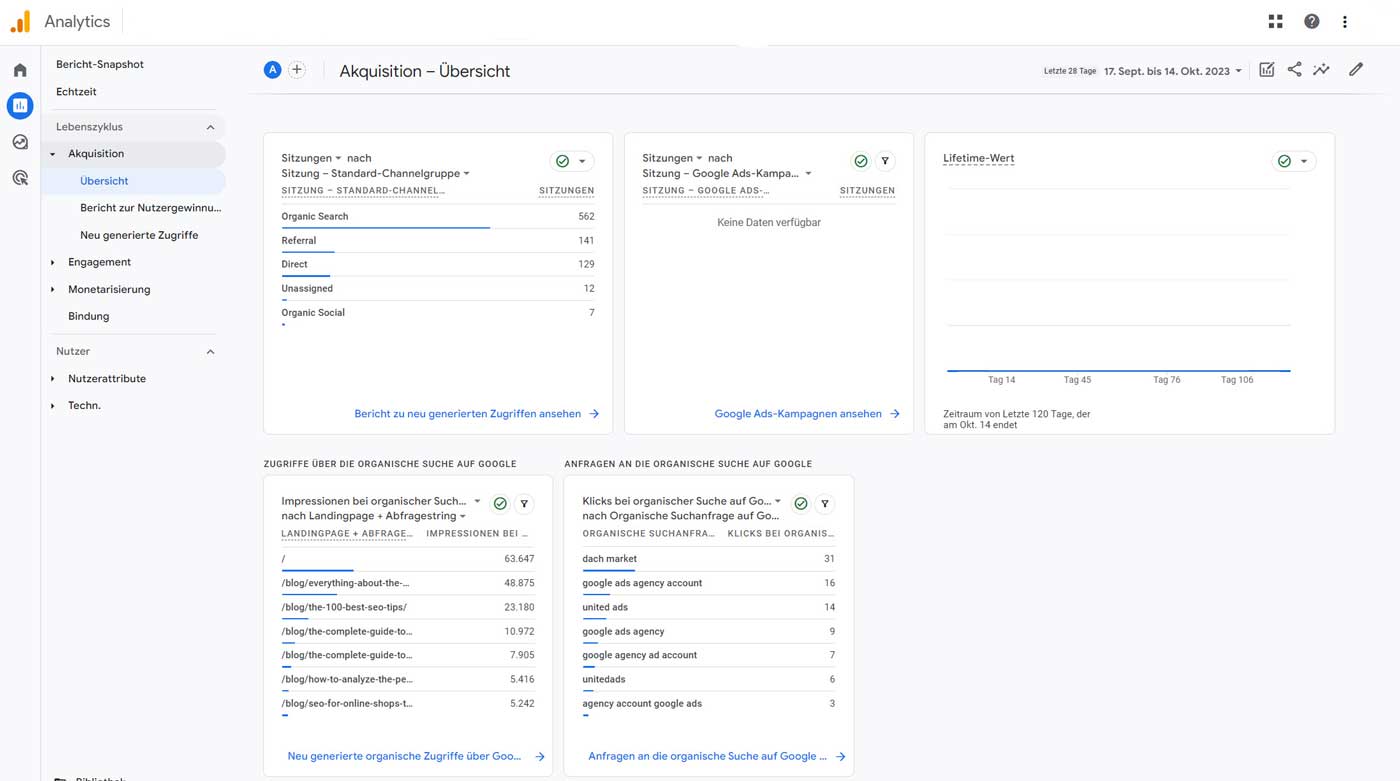The image size is (1400, 781).
Task: Expand Techn. in the sidebar
Action: pos(53,406)
